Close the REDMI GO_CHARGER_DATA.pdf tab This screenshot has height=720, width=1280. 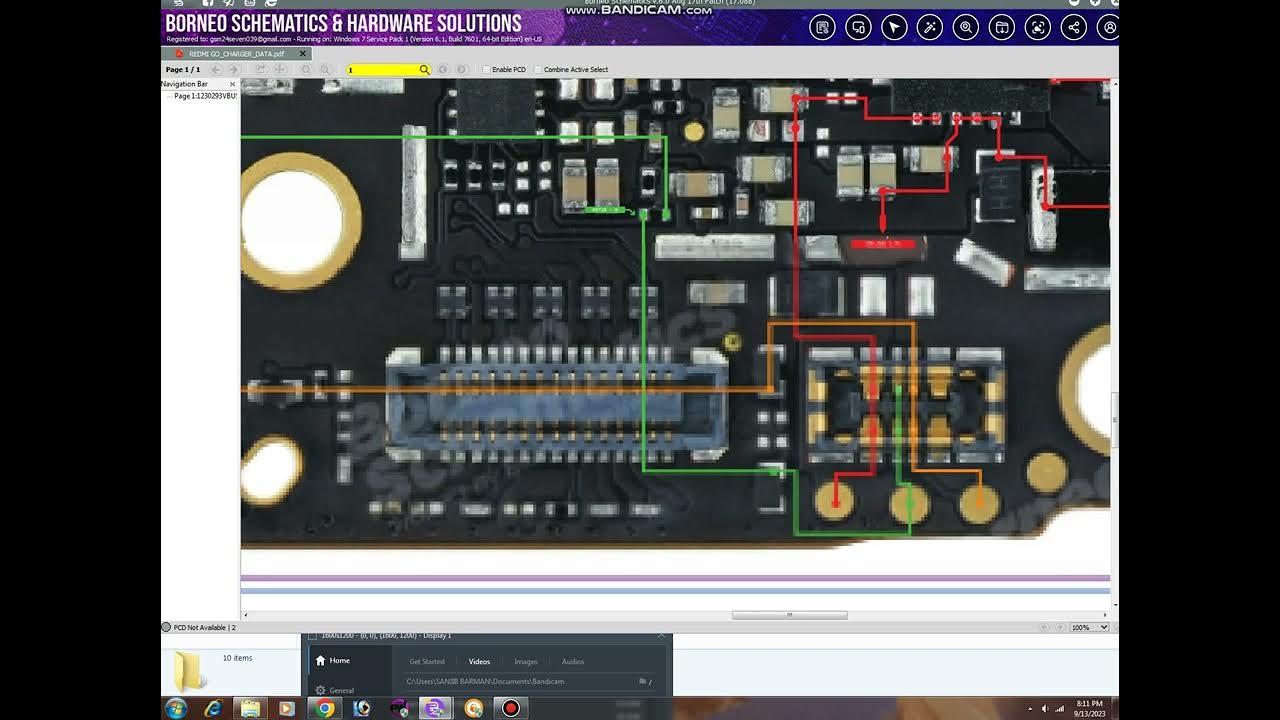point(303,53)
